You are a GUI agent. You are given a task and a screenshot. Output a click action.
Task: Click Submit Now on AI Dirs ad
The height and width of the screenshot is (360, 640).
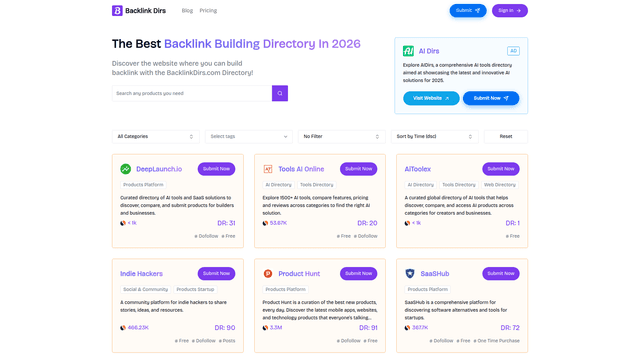491,98
